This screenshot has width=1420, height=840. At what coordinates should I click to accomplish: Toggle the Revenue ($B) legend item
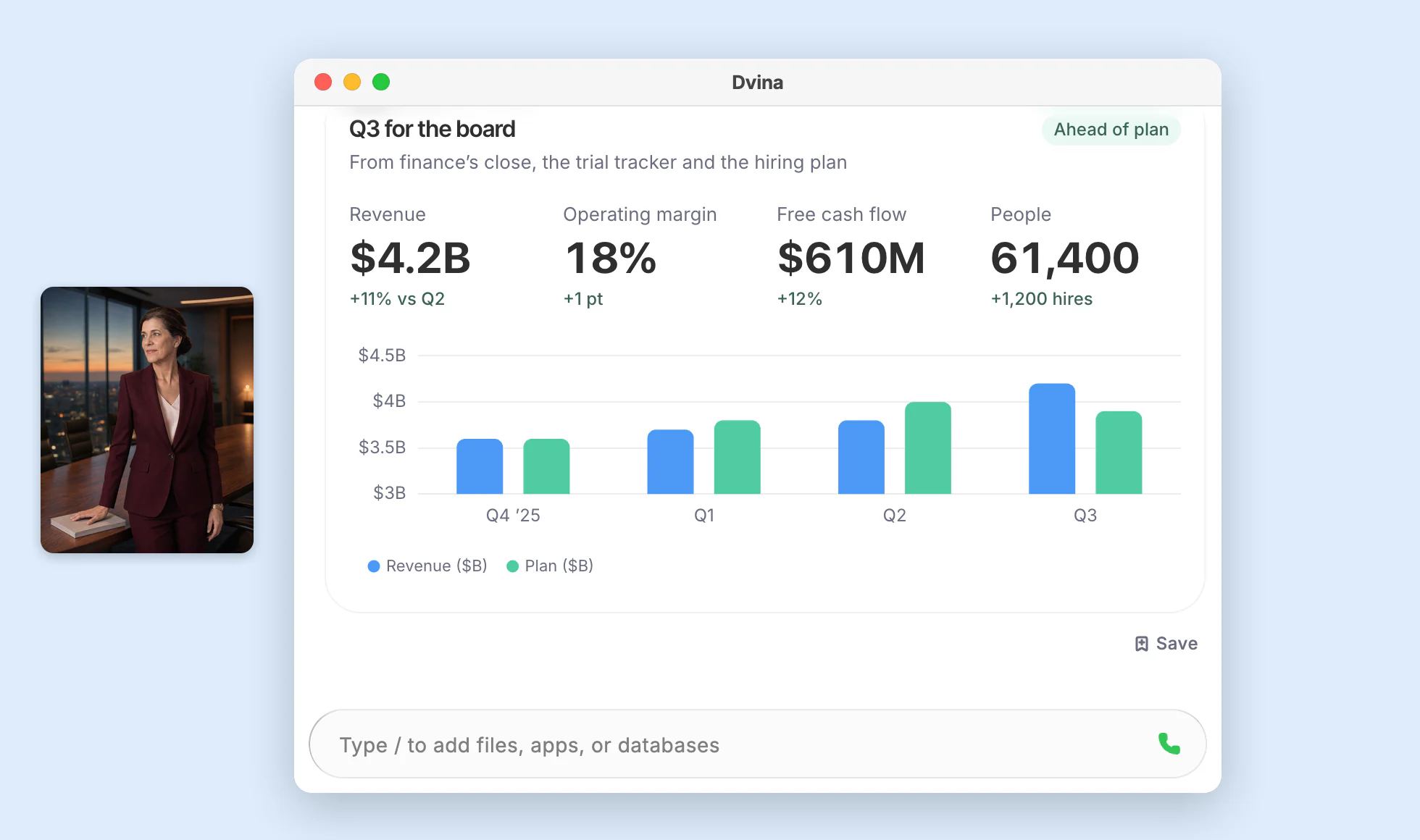click(x=427, y=566)
